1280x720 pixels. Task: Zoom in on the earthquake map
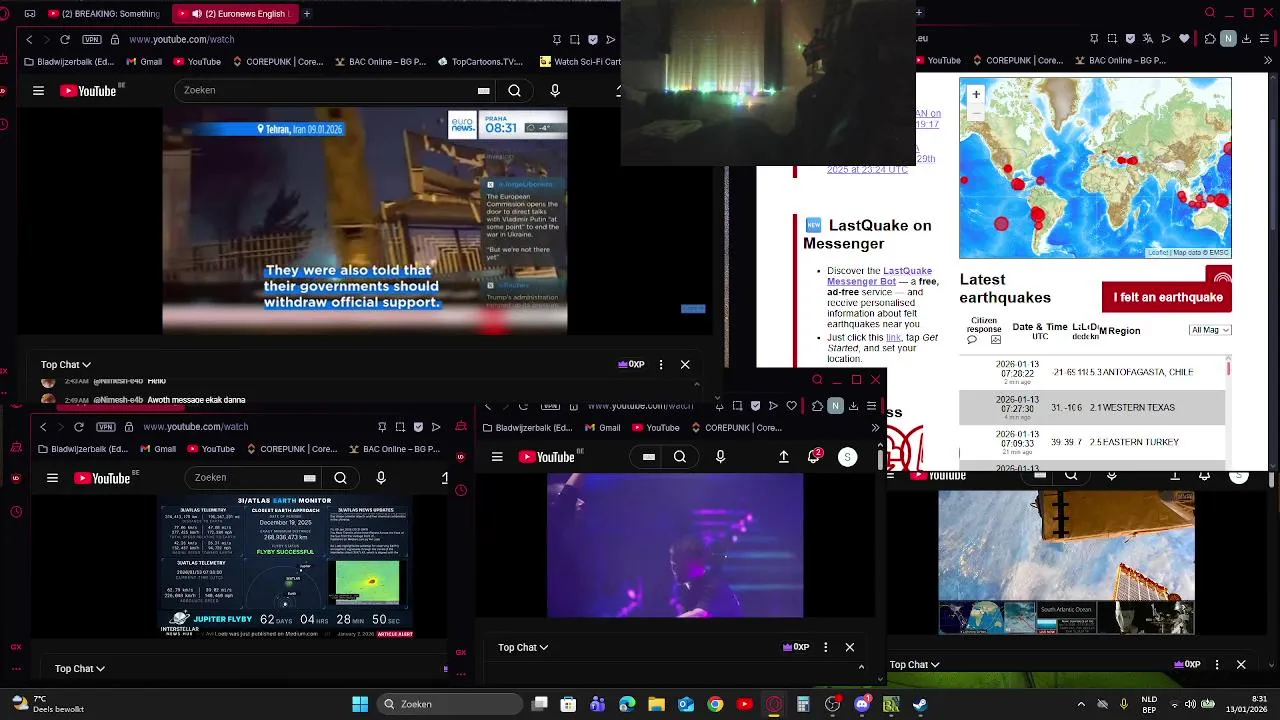click(x=976, y=94)
